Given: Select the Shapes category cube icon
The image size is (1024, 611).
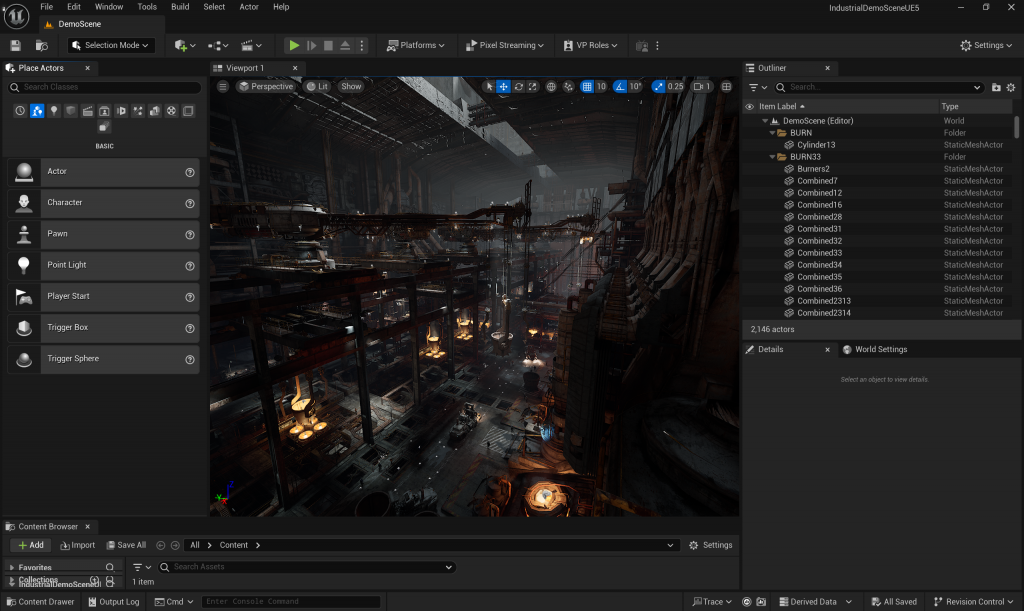Looking at the screenshot, I should pos(71,111).
